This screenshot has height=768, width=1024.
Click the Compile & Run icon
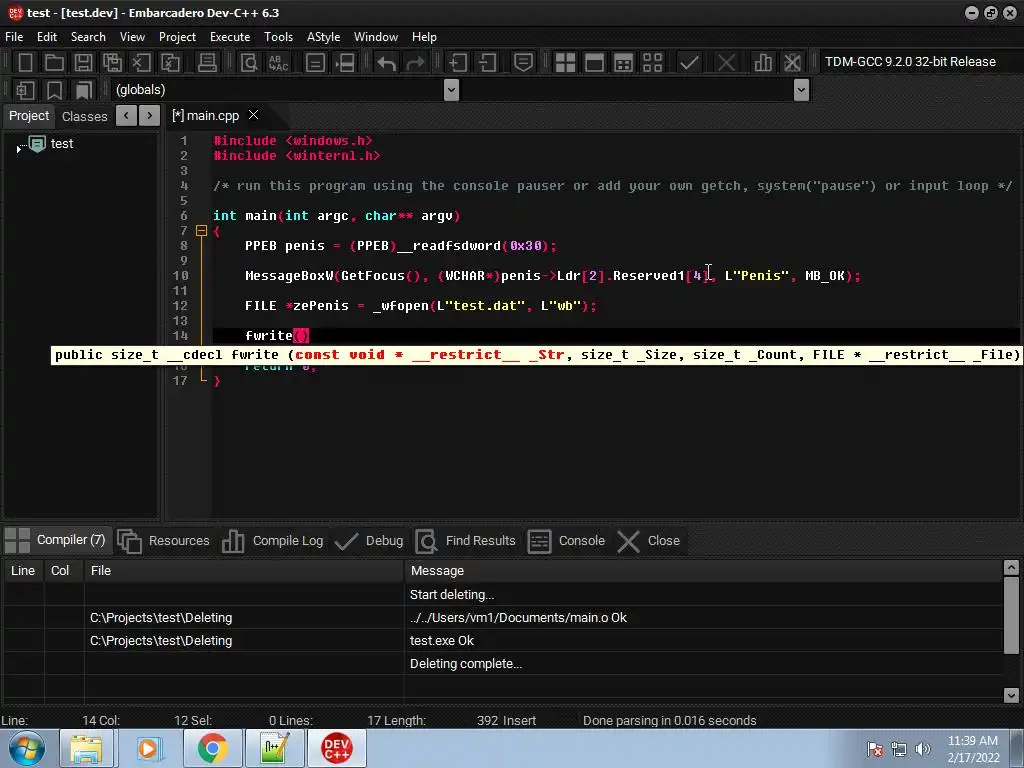[x=624, y=63]
